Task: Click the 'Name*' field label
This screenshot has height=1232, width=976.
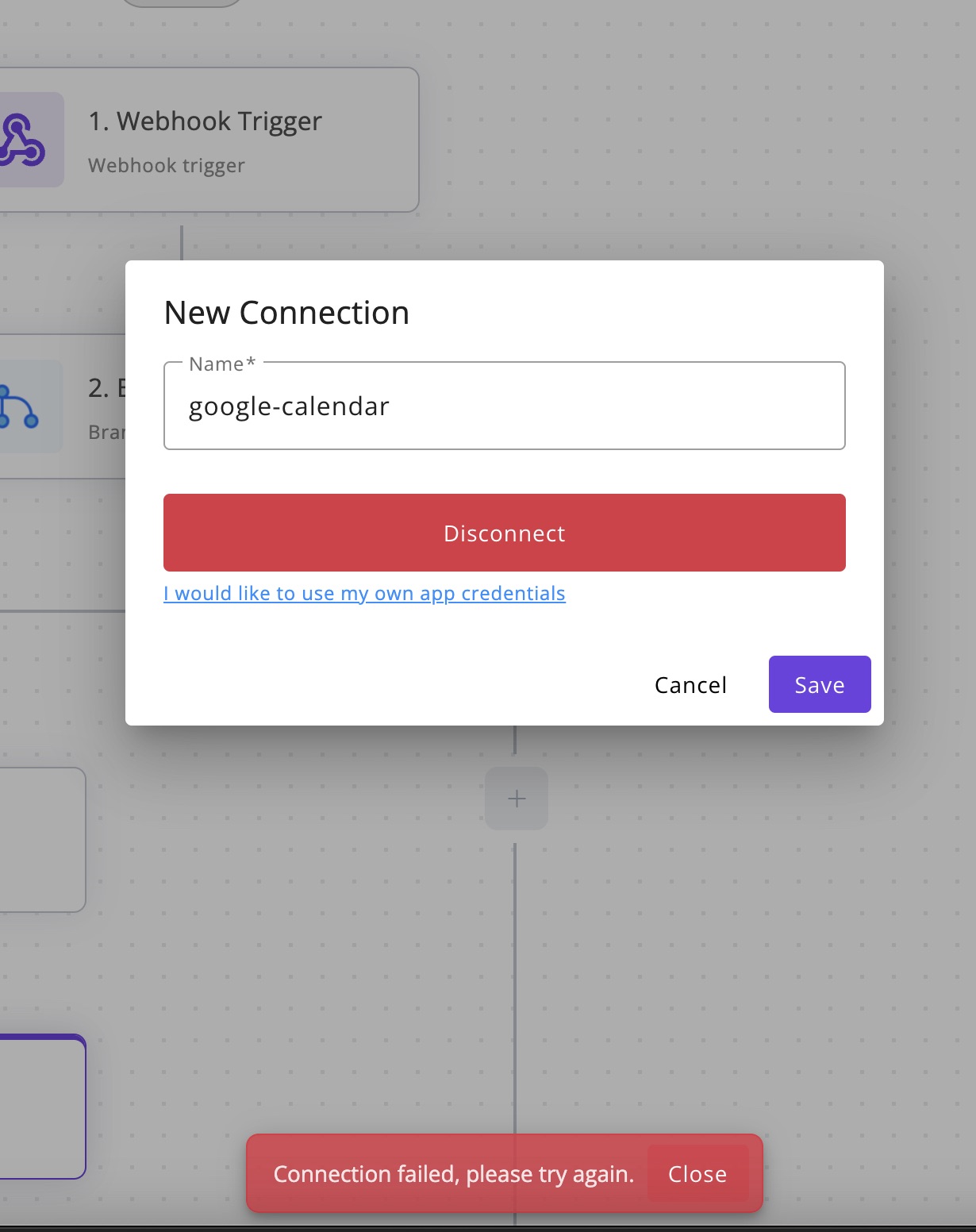Action: (222, 364)
